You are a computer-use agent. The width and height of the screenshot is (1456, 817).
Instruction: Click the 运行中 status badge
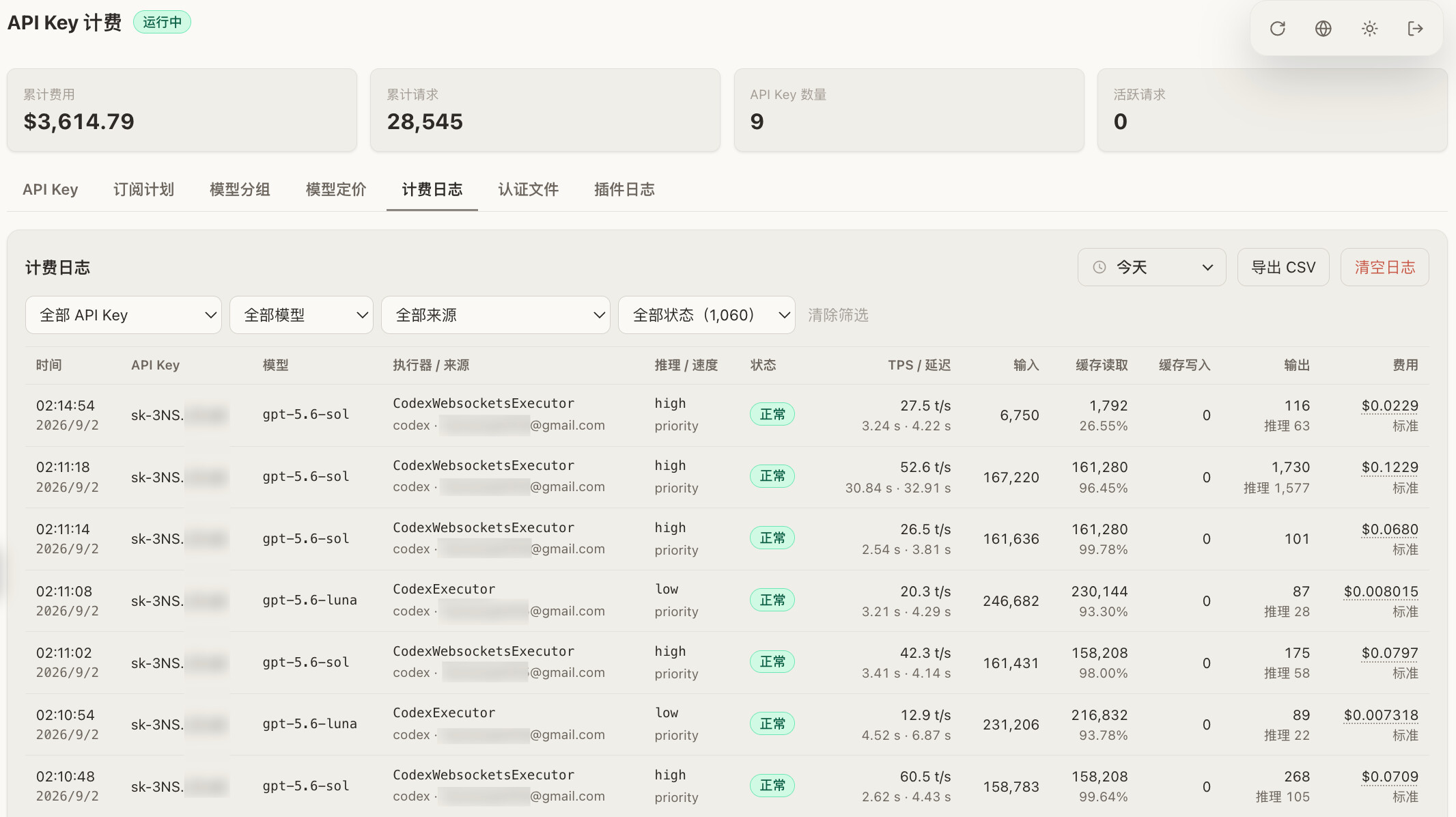tap(162, 22)
